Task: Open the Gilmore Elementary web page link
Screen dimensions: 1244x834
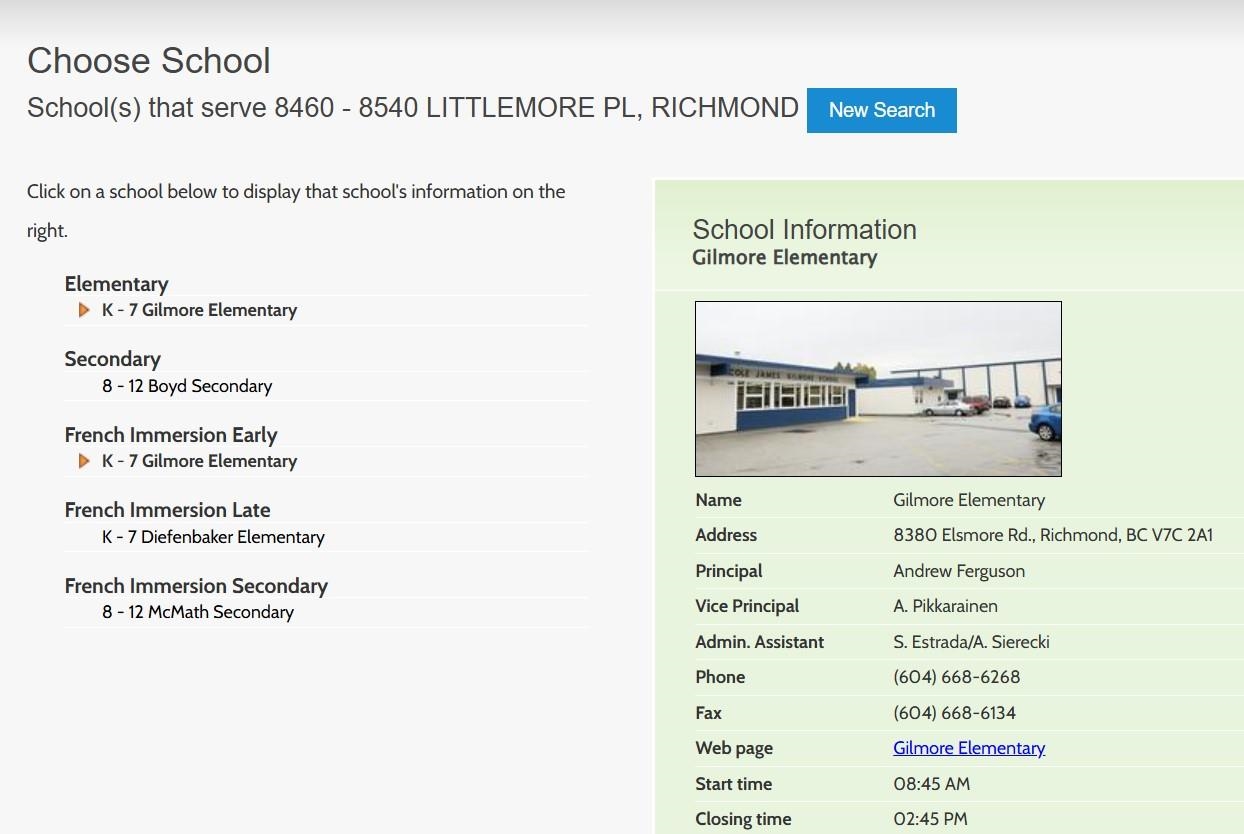Action: pyautogui.click(x=968, y=748)
